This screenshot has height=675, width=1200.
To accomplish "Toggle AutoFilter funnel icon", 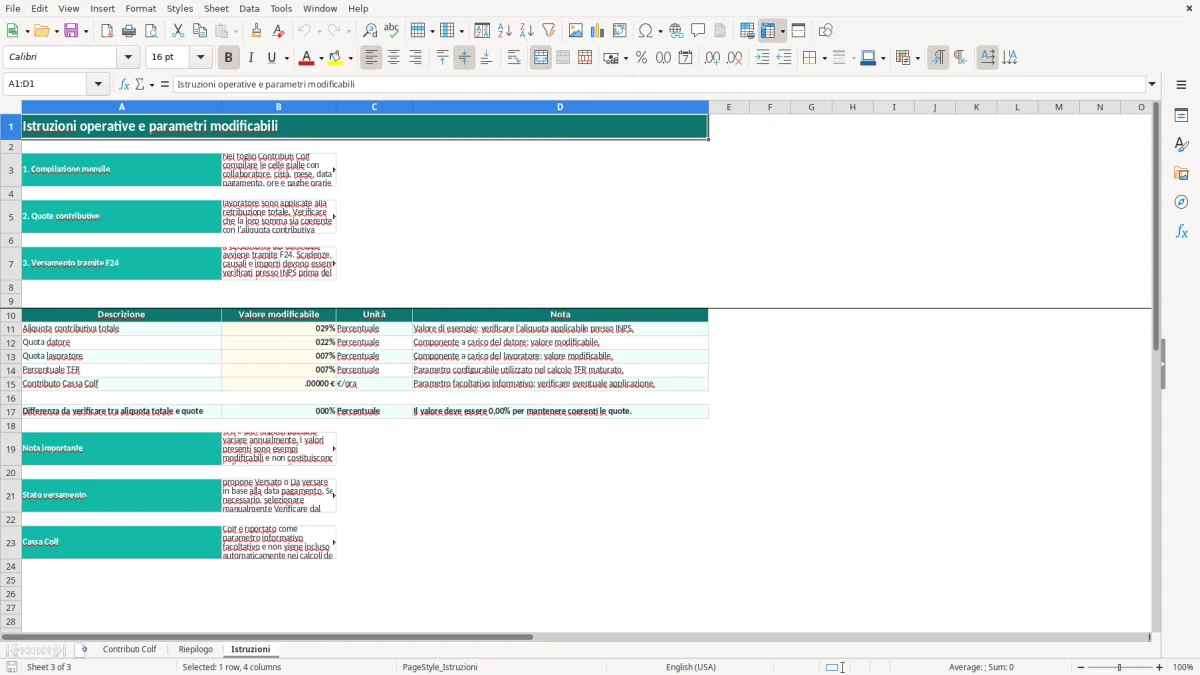I will [549, 31].
